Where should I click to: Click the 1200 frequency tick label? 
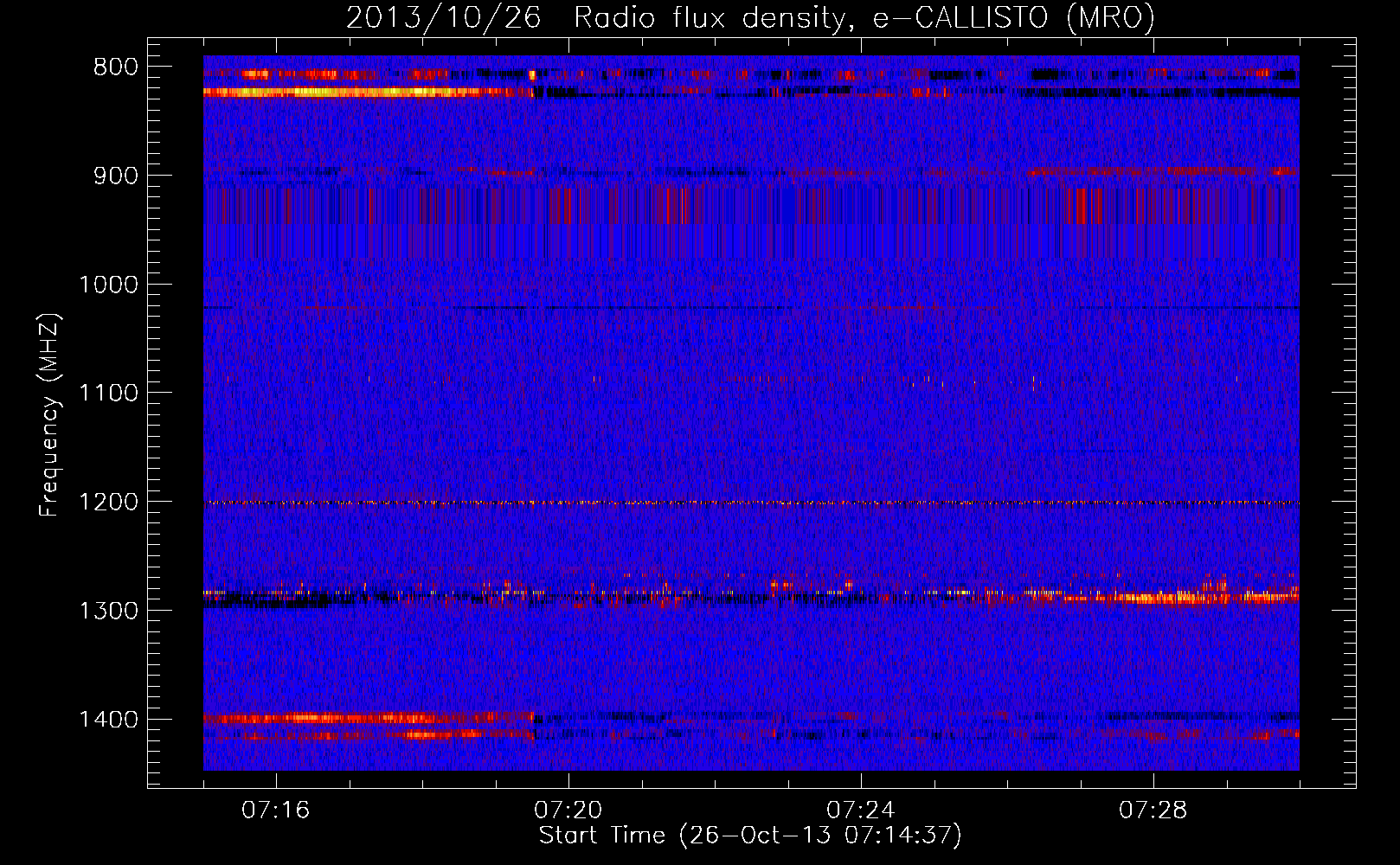(x=108, y=503)
